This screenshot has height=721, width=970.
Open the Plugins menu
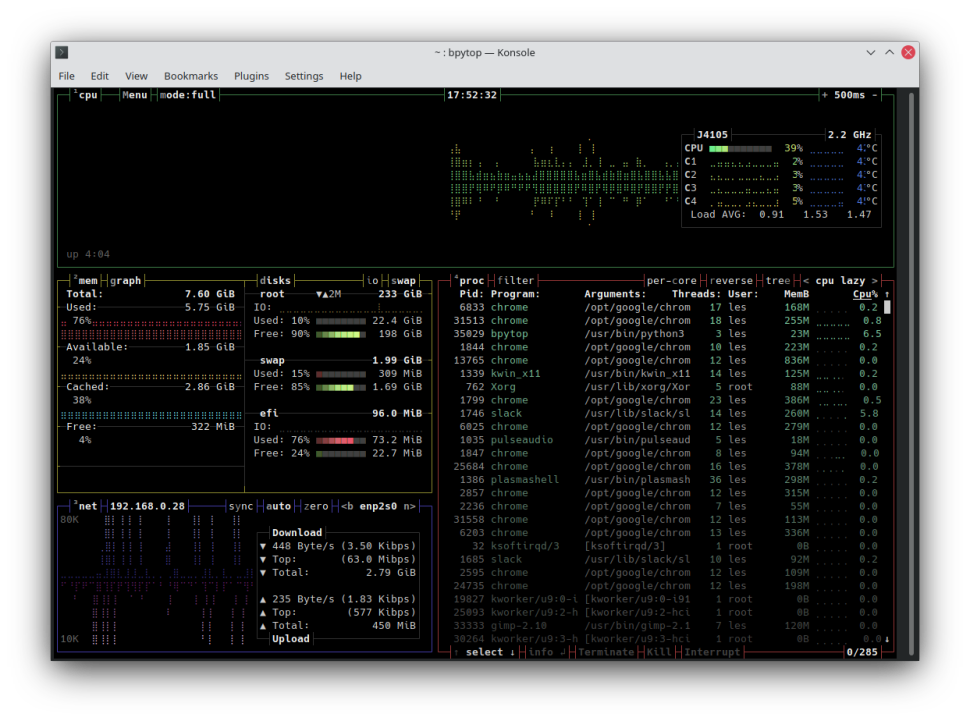tap(251, 76)
